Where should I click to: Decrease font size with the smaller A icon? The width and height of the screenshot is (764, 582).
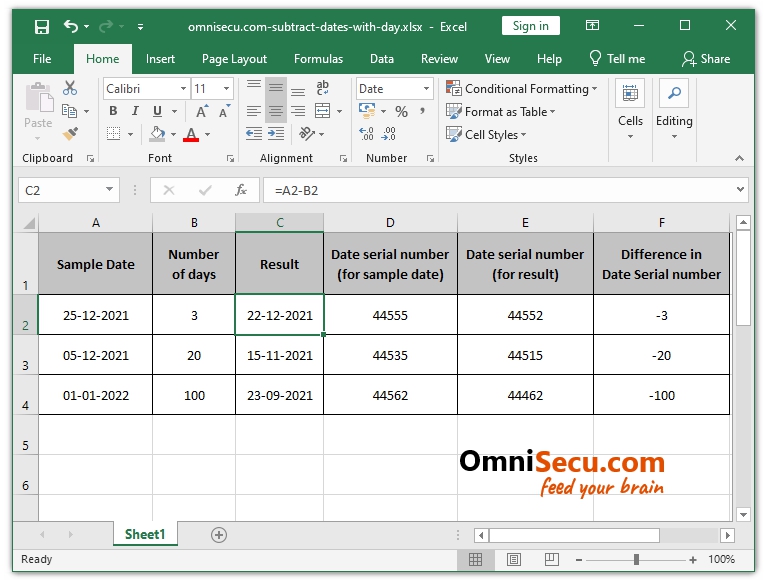225,112
